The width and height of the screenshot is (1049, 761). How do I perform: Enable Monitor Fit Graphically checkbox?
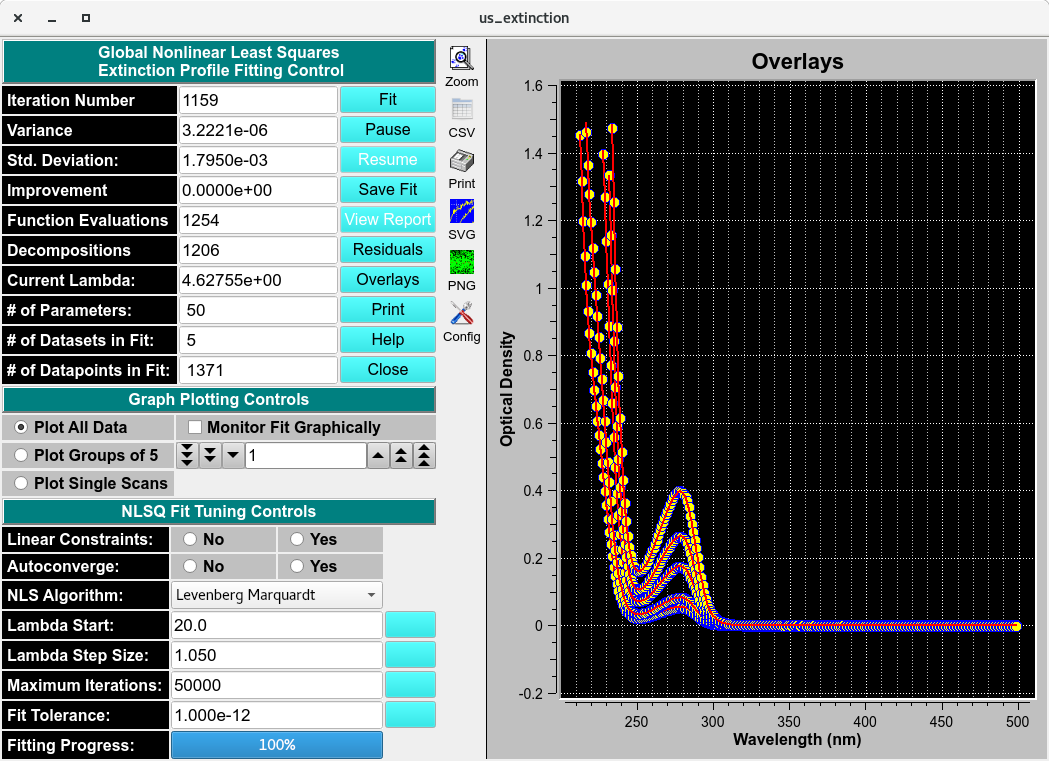pos(195,427)
